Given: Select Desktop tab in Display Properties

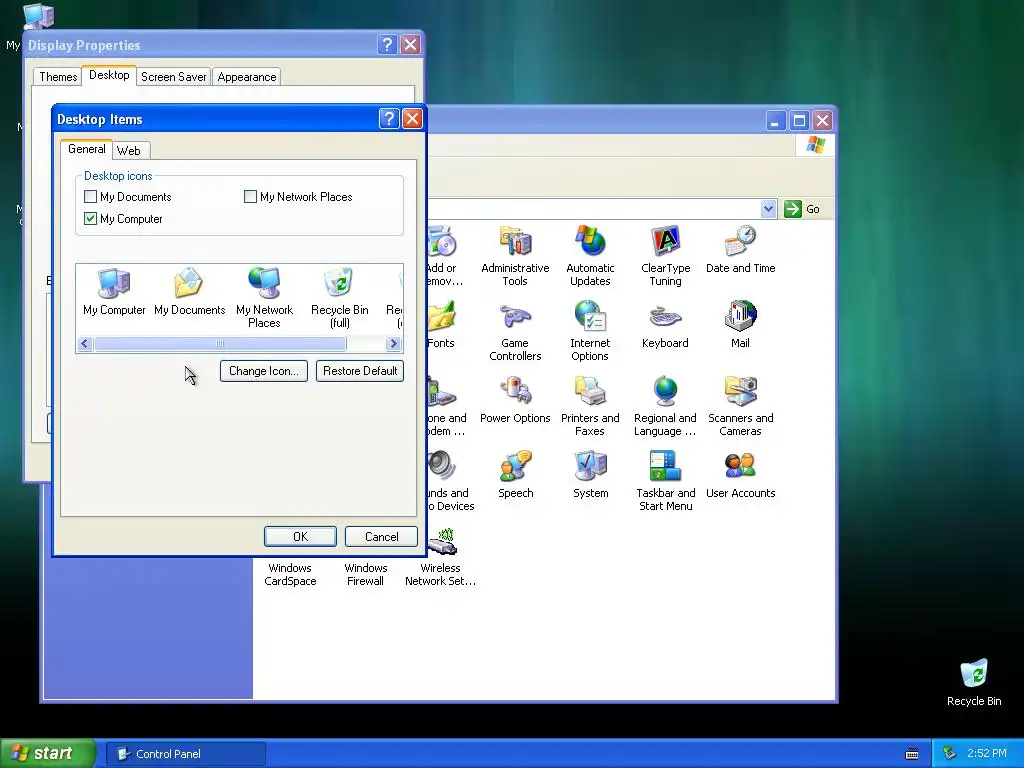Looking at the screenshot, I should (x=109, y=75).
